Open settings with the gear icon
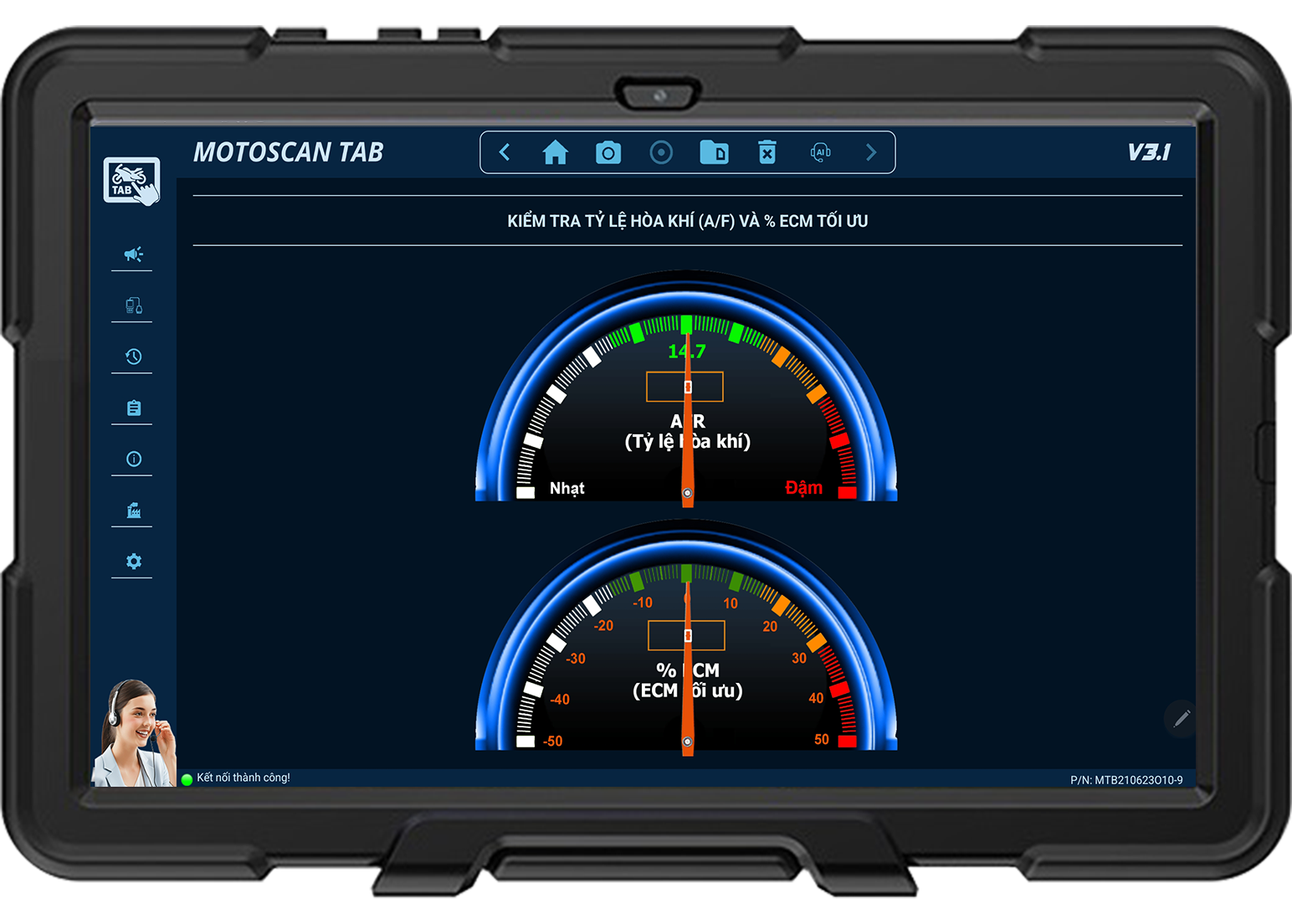 tap(134, 561)
